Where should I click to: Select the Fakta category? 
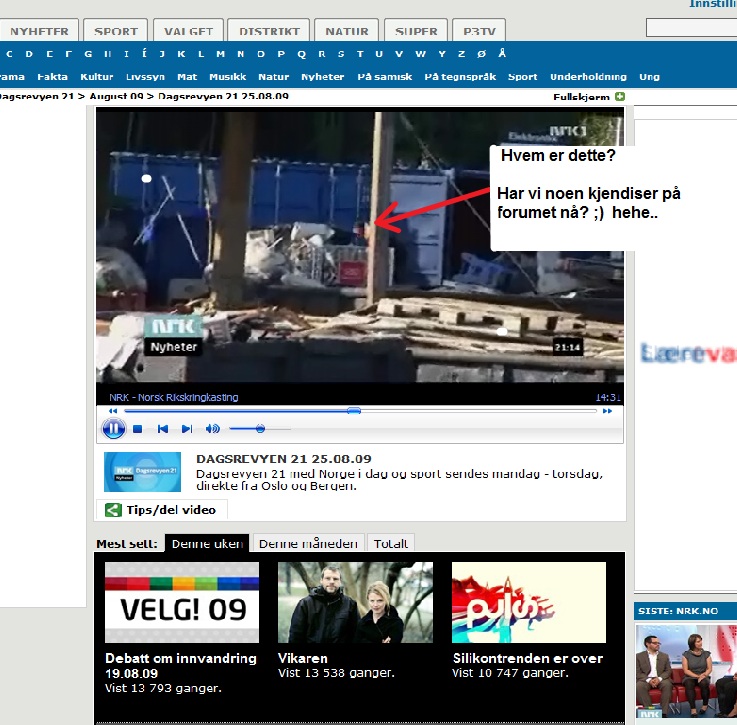[53, 77]
